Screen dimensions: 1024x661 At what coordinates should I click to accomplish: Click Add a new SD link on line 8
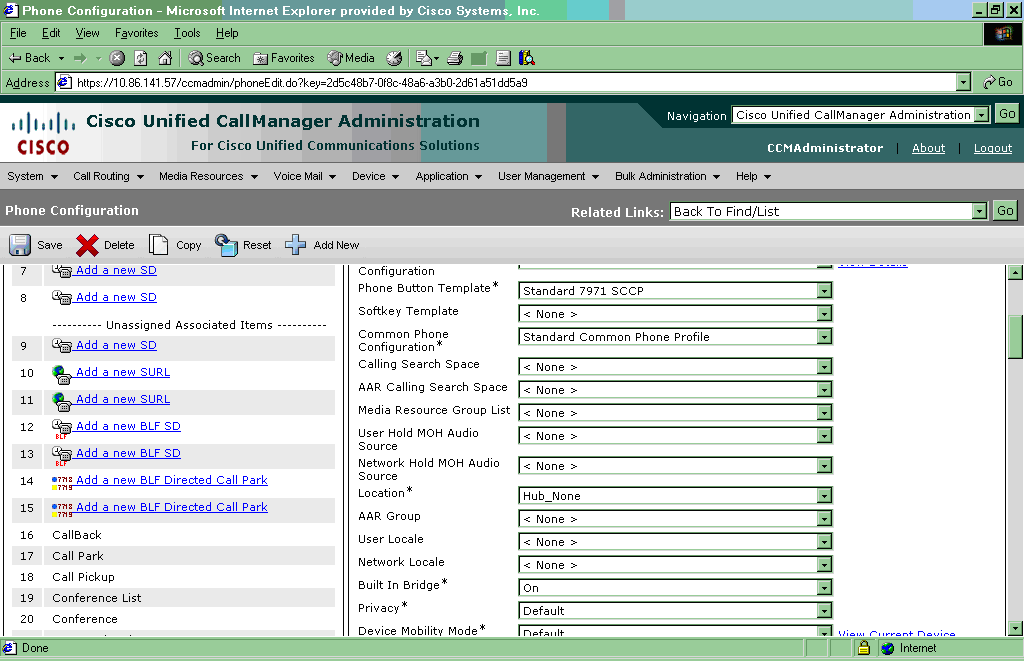[116, 297]
